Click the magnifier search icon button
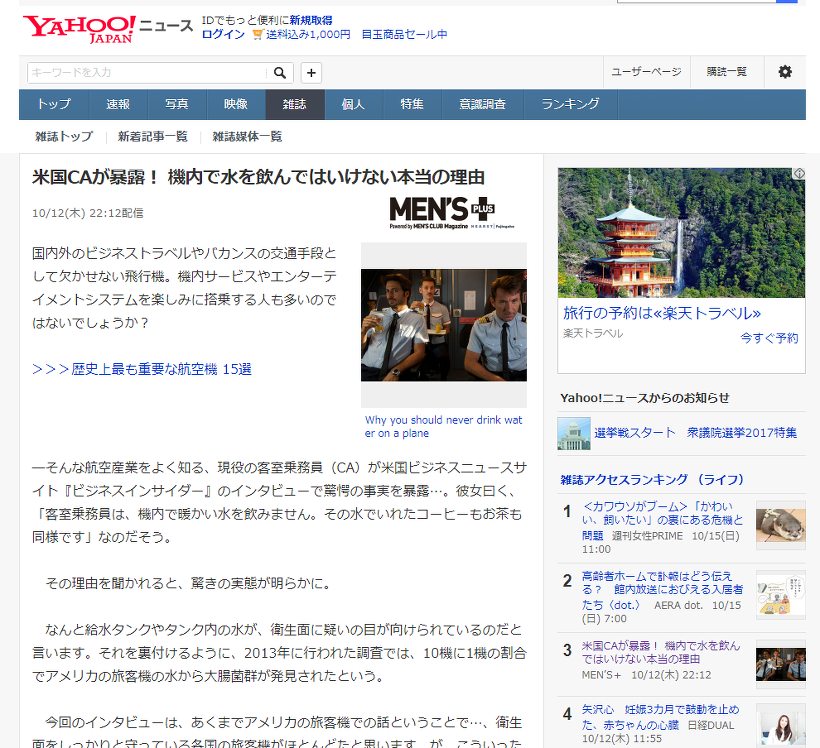The width and height of the screenshot is (820, 748). click(280, 72)
